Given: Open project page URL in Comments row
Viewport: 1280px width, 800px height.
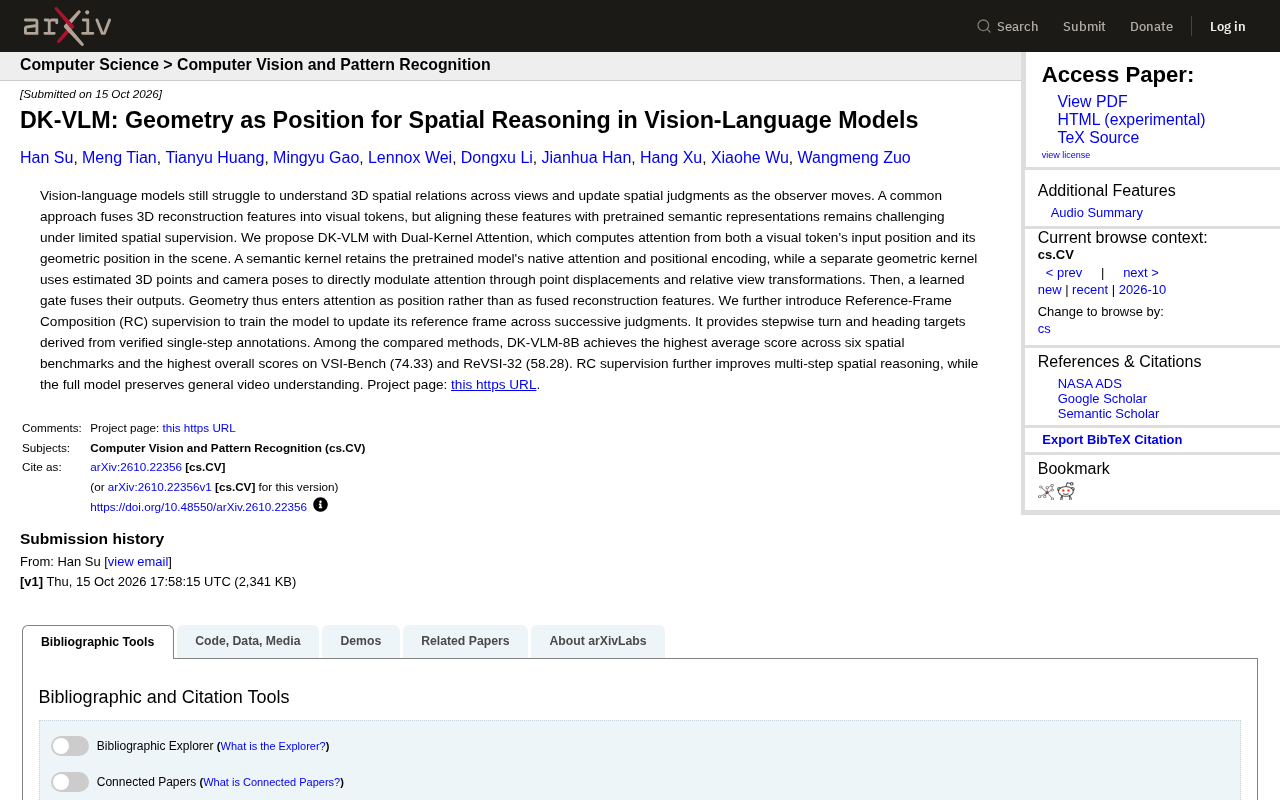Looking at the screenshot, I should 199,428.
